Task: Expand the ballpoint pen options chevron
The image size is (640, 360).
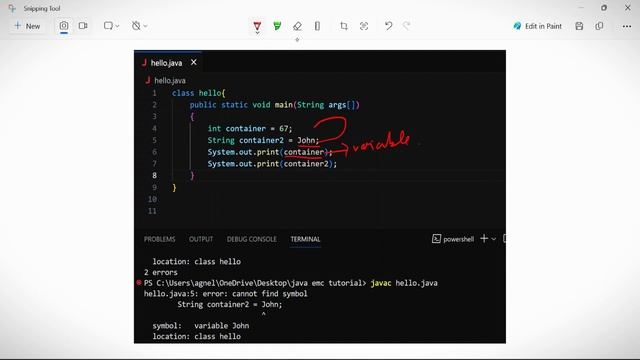Action: pos(257,32)
